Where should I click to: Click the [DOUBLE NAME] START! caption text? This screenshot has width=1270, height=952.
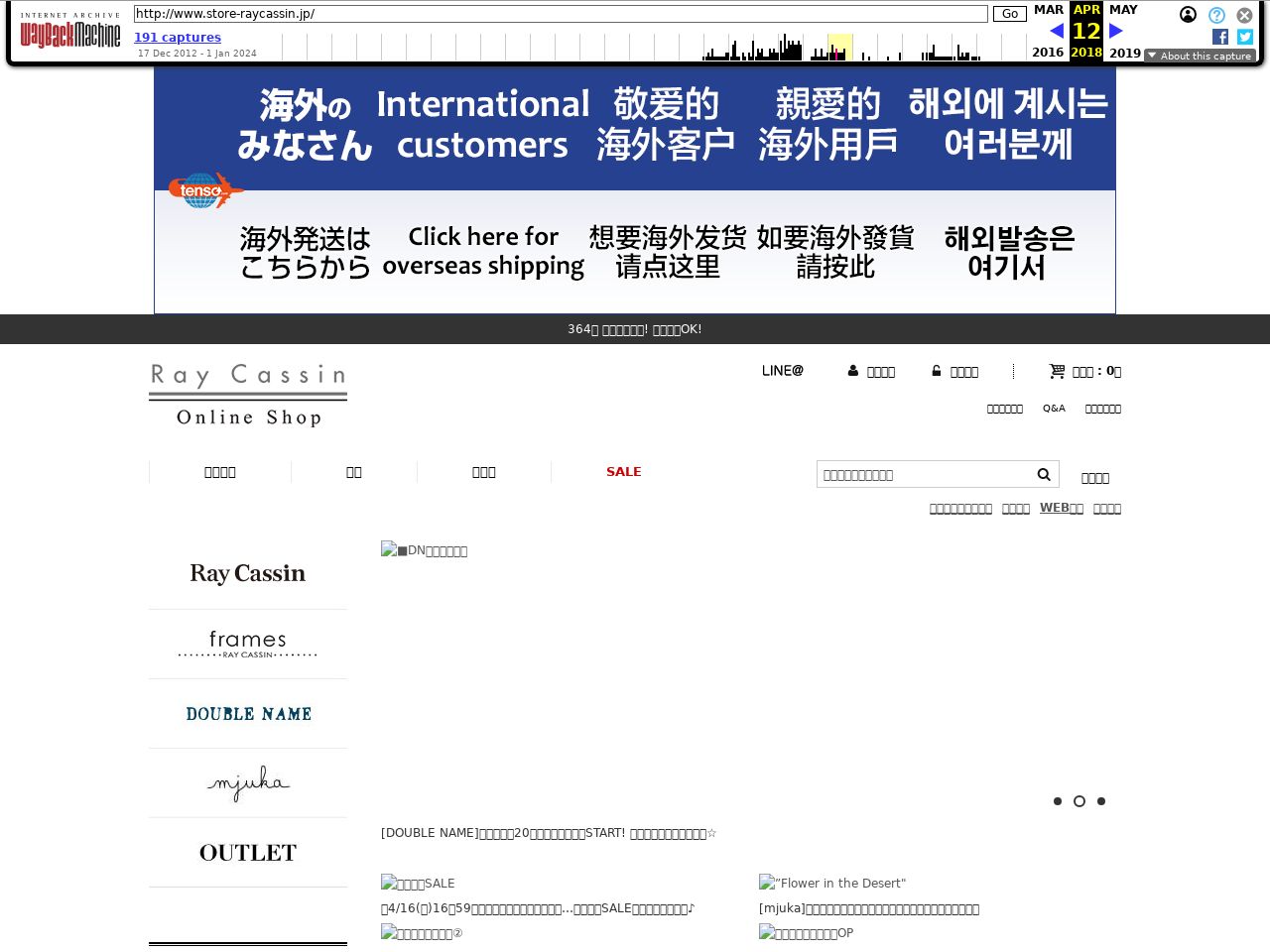tap(549, 833)
